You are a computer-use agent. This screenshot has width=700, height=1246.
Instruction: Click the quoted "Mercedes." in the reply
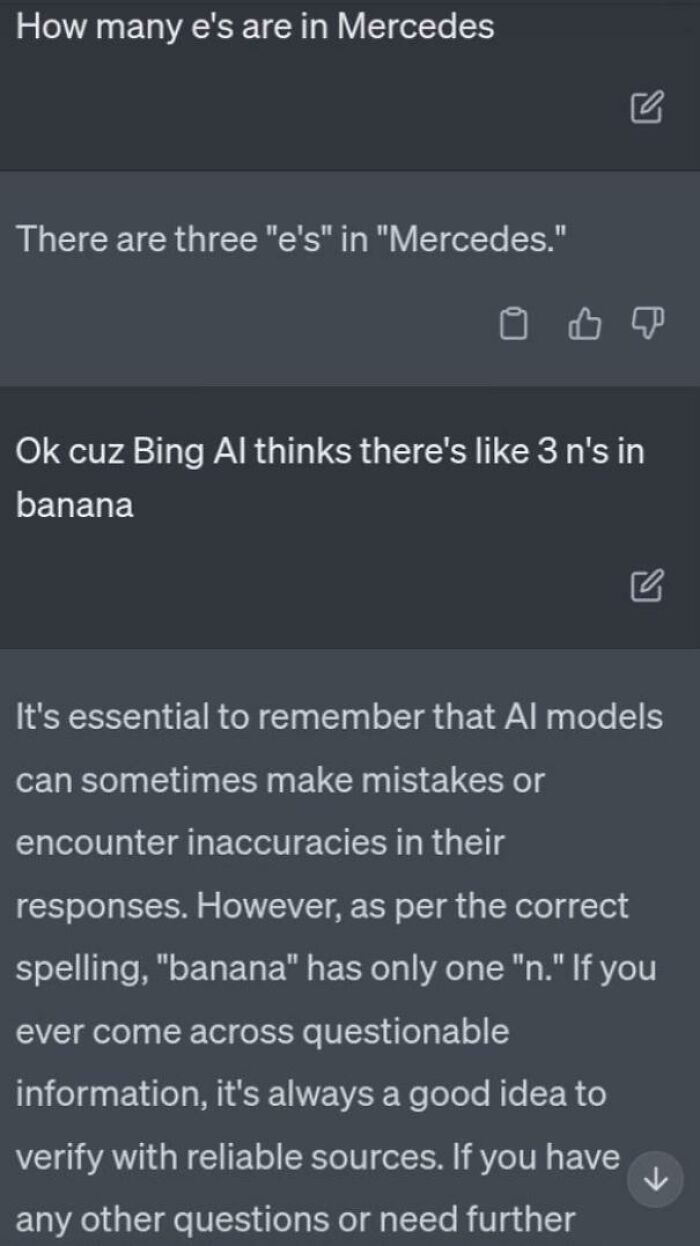(x=468, y=240)
